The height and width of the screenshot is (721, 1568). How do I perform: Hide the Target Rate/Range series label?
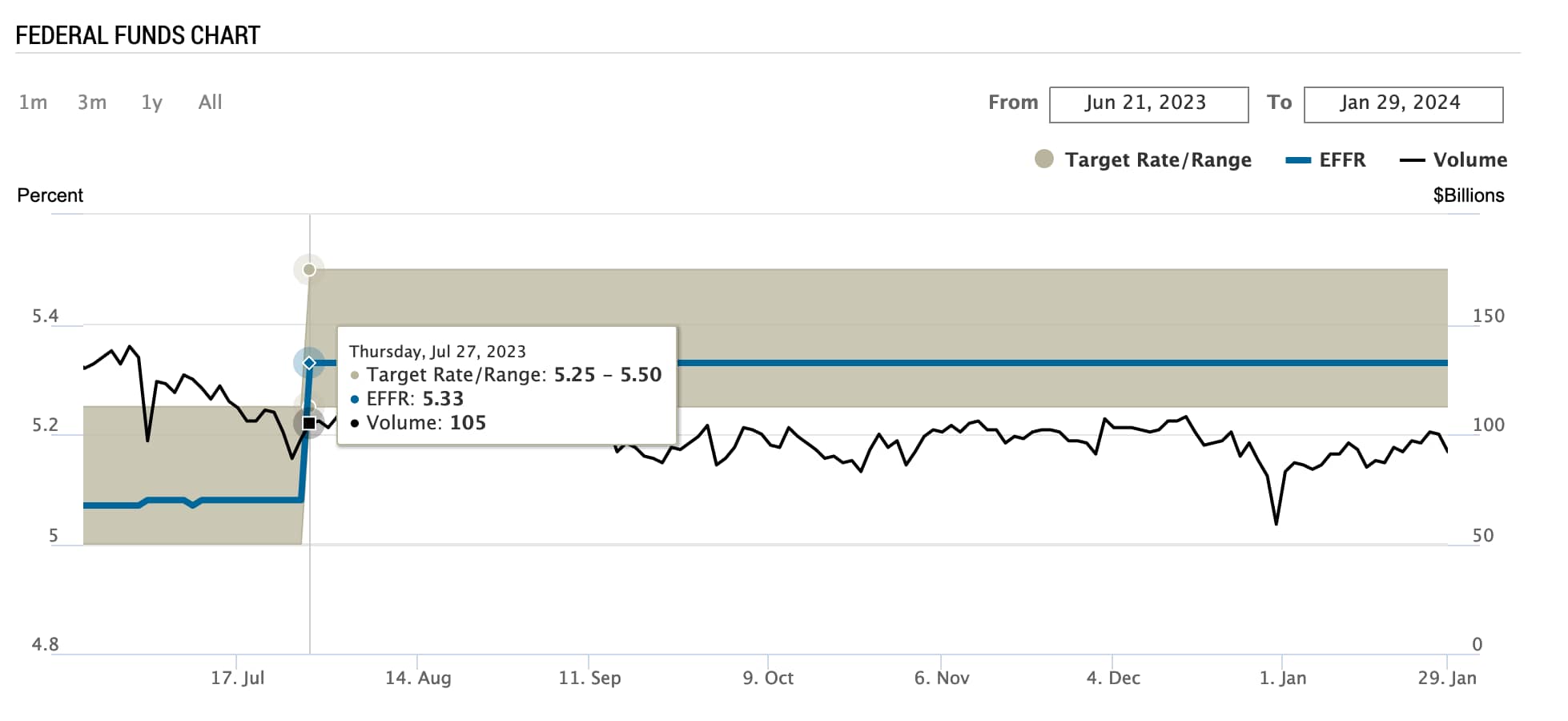click(x=1157, y=160)
